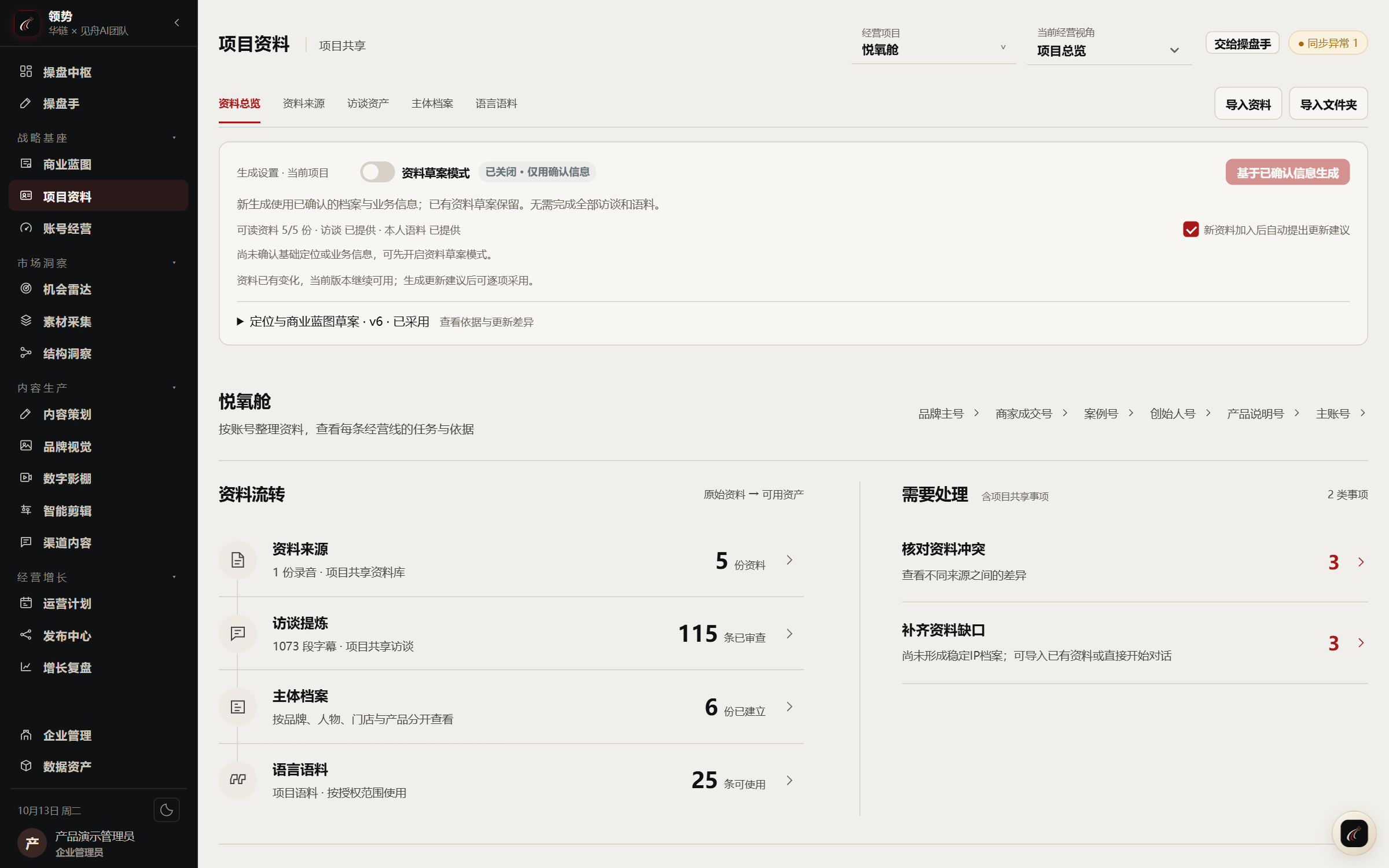1389x868 pixels.
Task: Toggle 资料草案模式 switch on
Action: pyautogui.click(x=377, y=172)
